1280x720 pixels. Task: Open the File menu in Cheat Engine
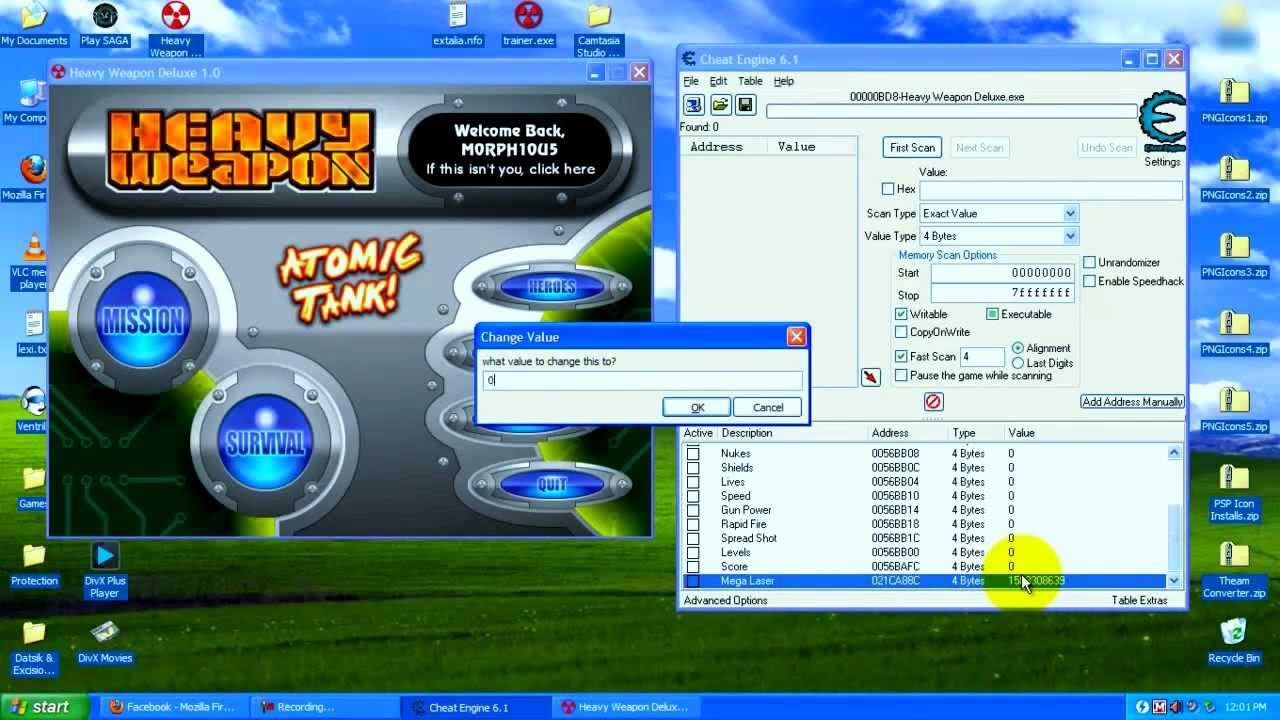click(x=691, y=81)
